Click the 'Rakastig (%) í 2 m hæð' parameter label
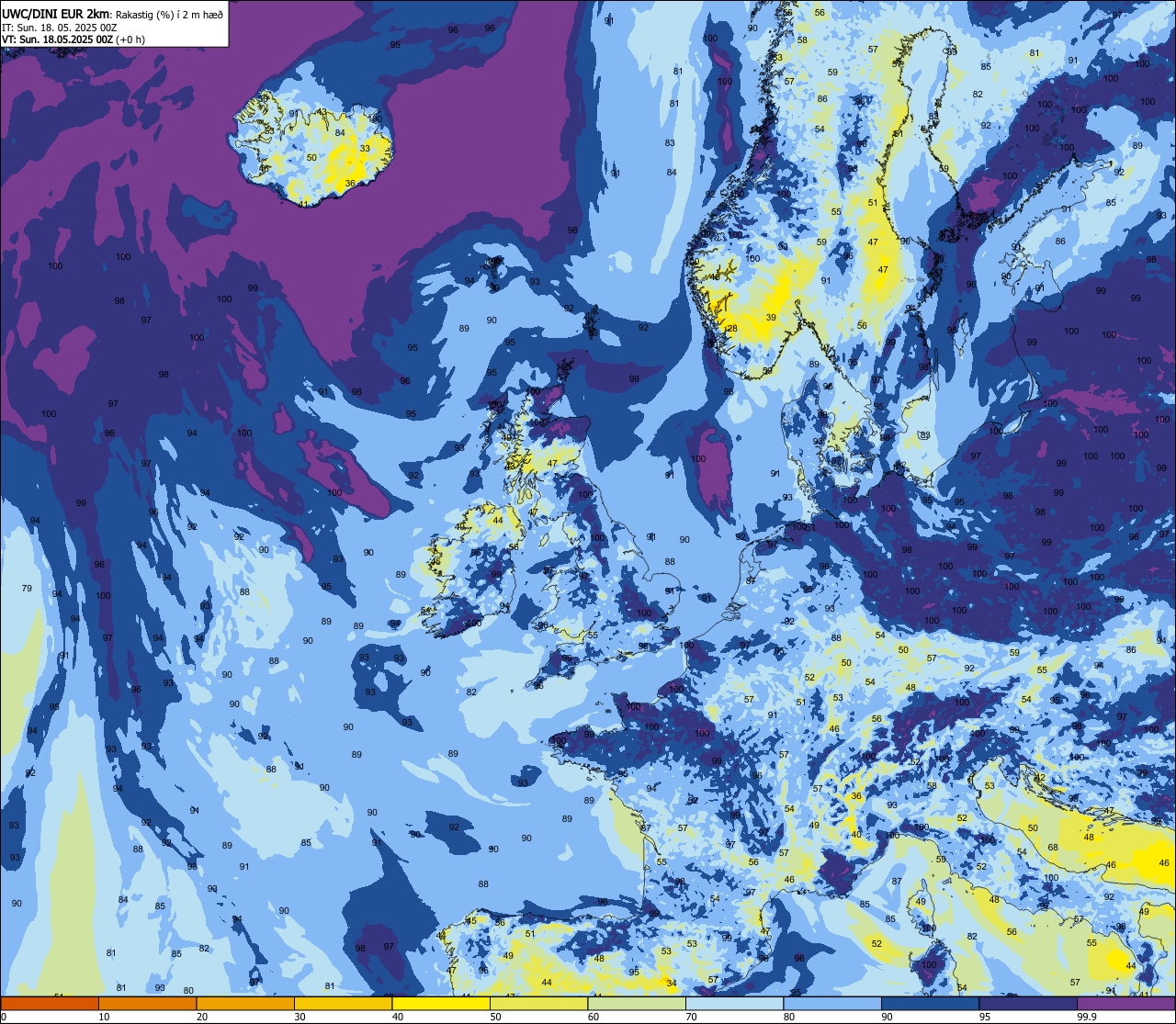Image resolution: width=1176 pixels, height=1024 pixels. coord(168,14)
